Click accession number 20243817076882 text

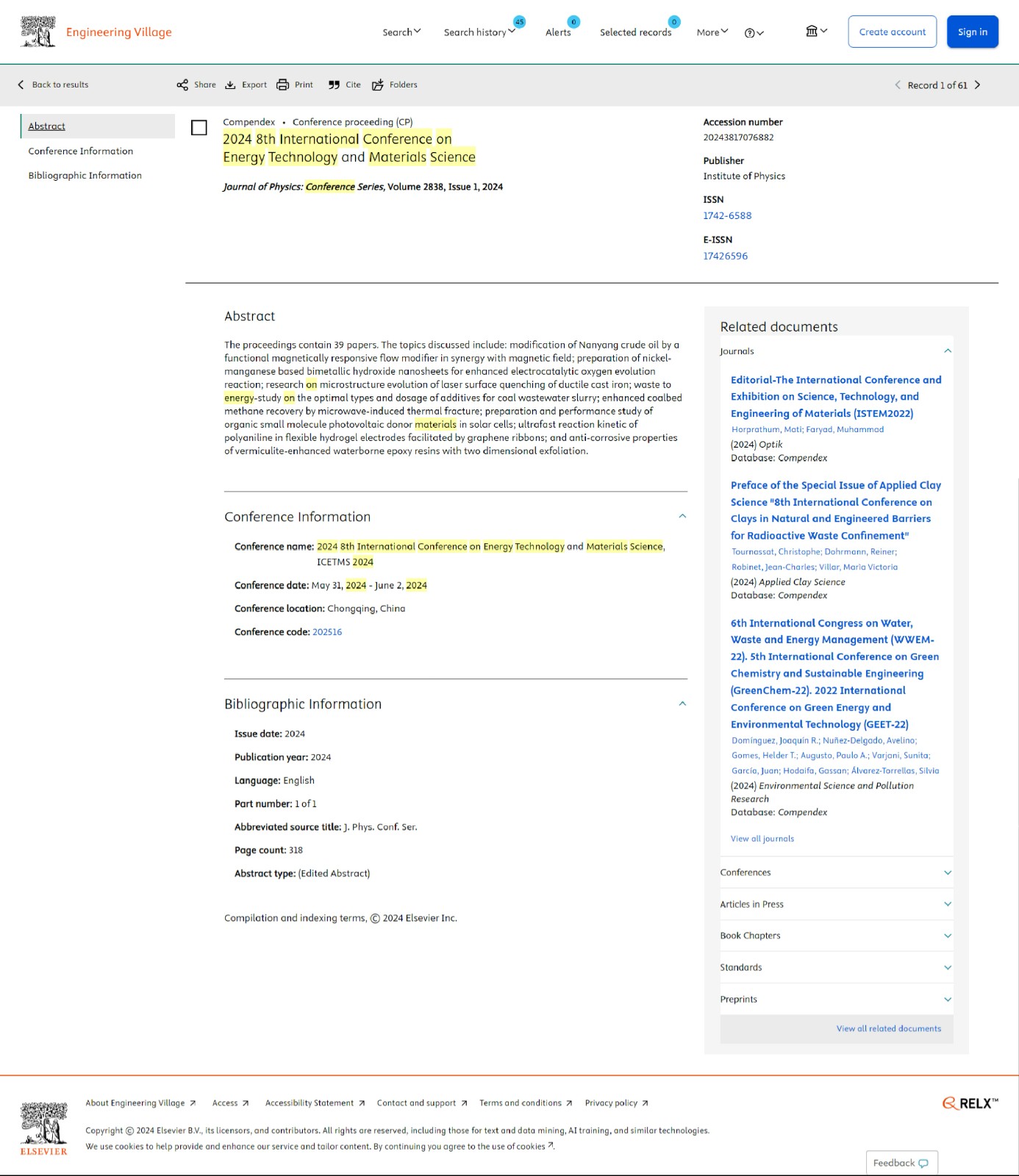tap(738, 137)
